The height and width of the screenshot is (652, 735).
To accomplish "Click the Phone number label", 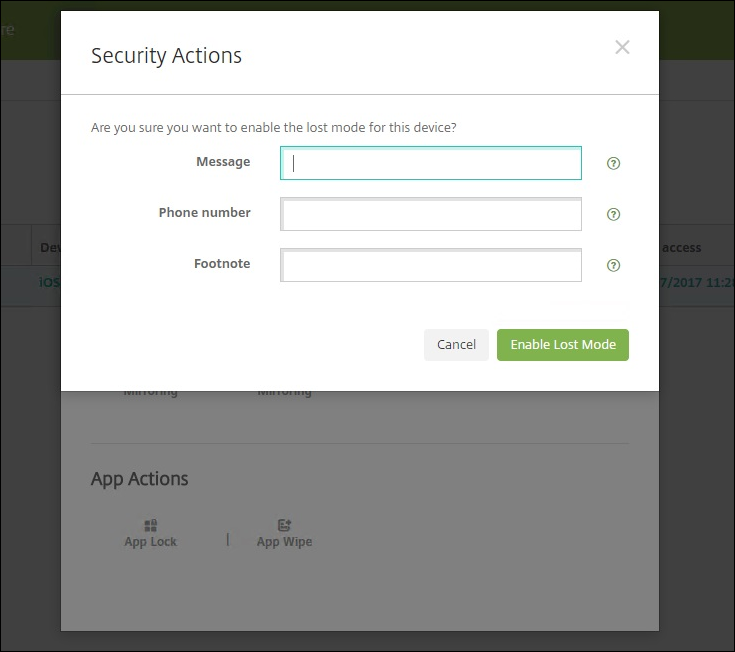I will tap(204, 212).
